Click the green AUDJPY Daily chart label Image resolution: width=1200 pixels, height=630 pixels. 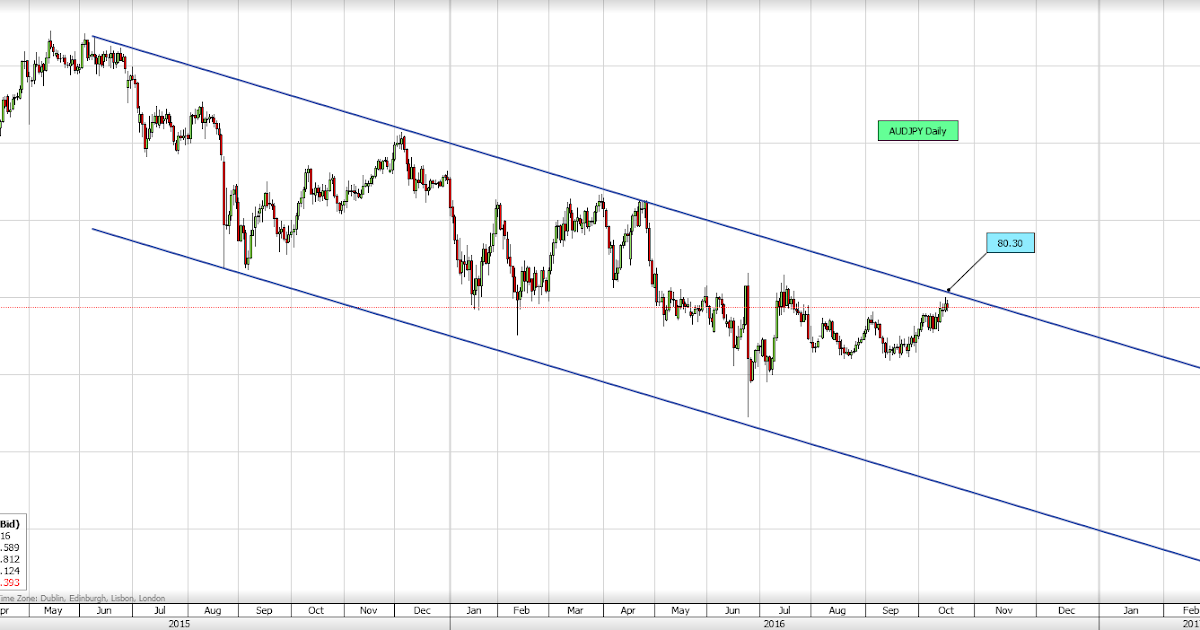[917, 130]
